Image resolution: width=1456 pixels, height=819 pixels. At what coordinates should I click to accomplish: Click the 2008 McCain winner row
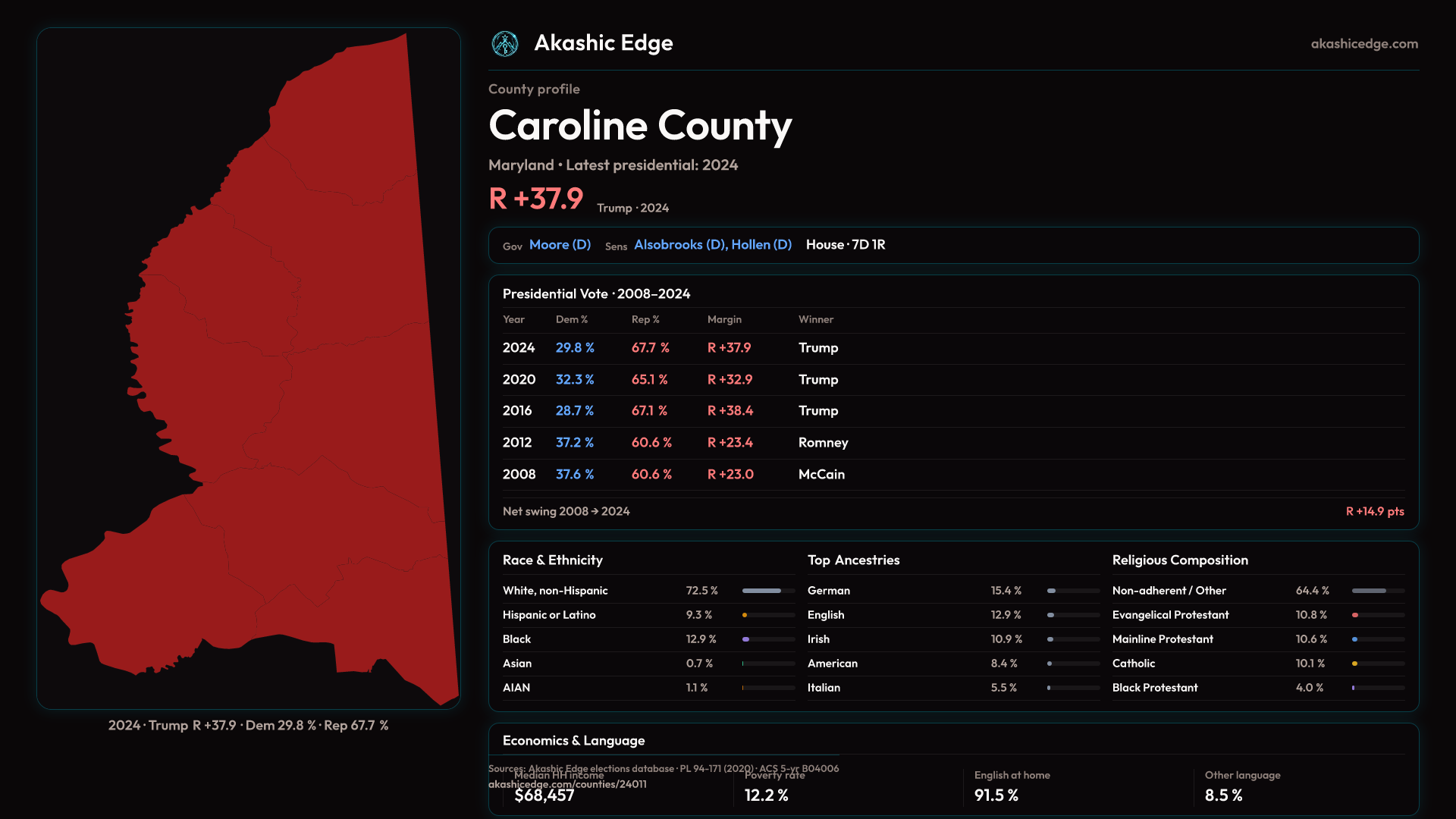(x=821, y=475)
